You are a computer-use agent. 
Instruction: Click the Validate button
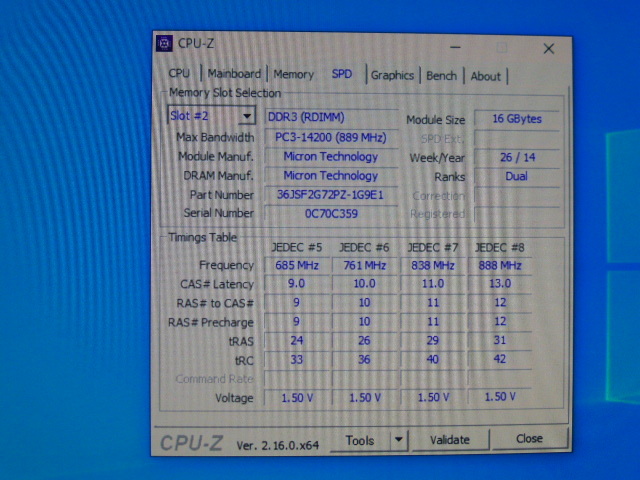[x=450, y=440]
